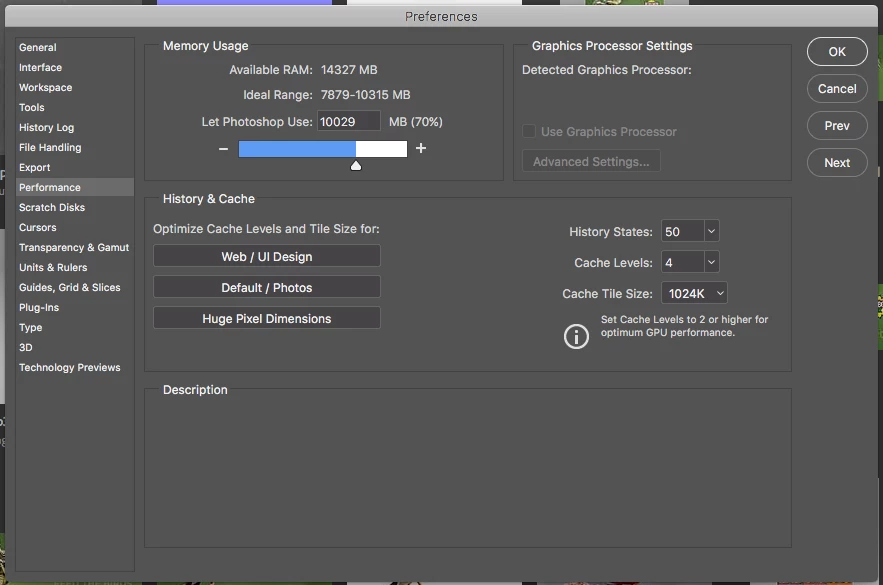This screenshot has width=883, height=585.
Task: Select General preferences category
Action: pyautogui.click(x=75, y=47)
